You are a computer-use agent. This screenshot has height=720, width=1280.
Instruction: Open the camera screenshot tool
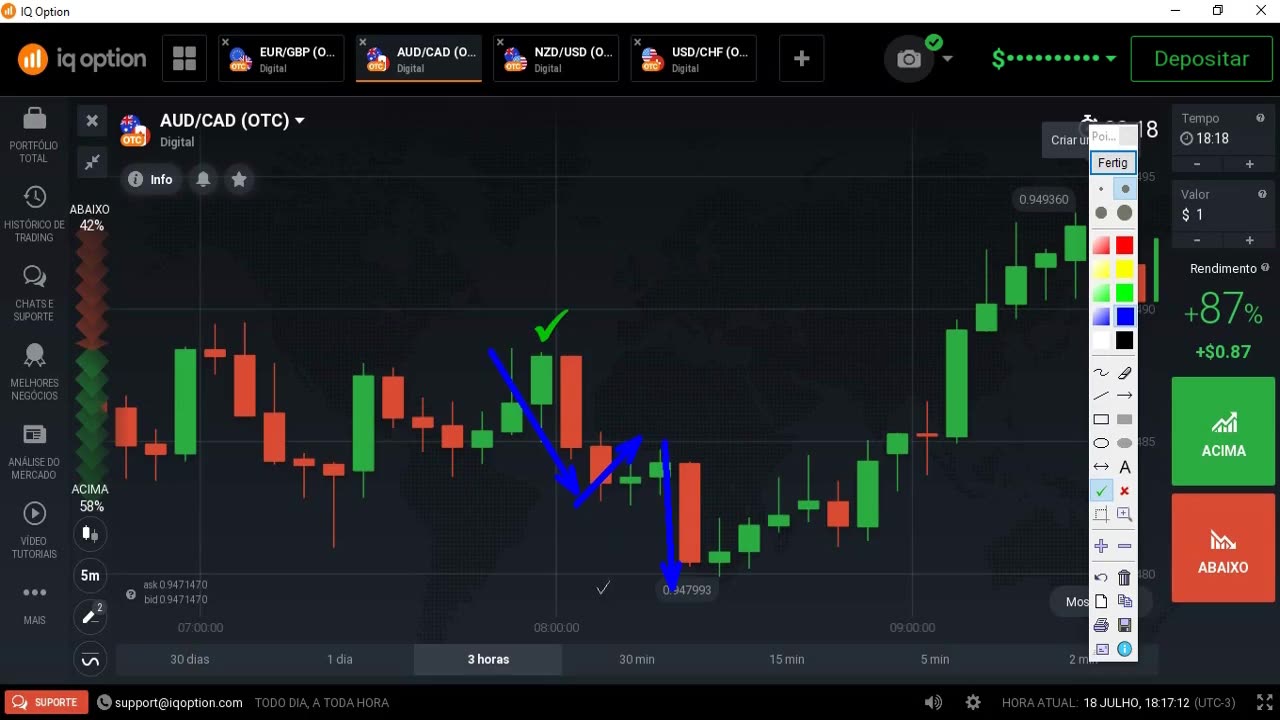click(x=909, y=59)
